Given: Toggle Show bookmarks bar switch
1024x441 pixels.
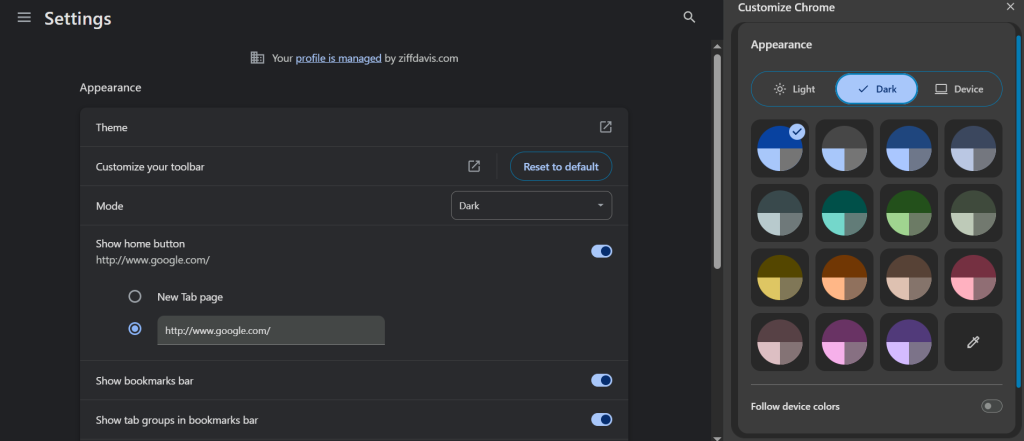Looking at the screenshot, I should click(x=601, y=380).
